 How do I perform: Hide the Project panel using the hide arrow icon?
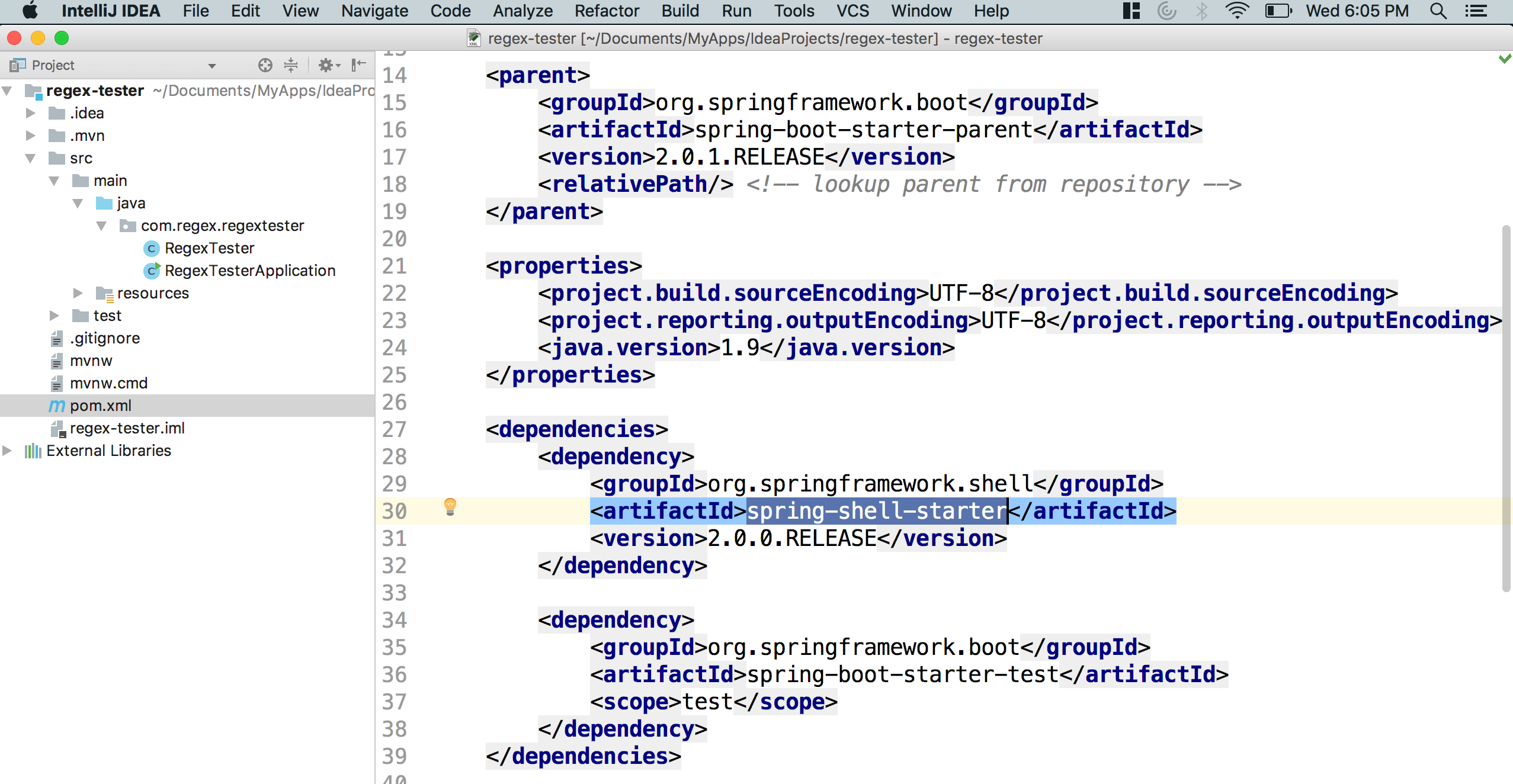point(359,65)
